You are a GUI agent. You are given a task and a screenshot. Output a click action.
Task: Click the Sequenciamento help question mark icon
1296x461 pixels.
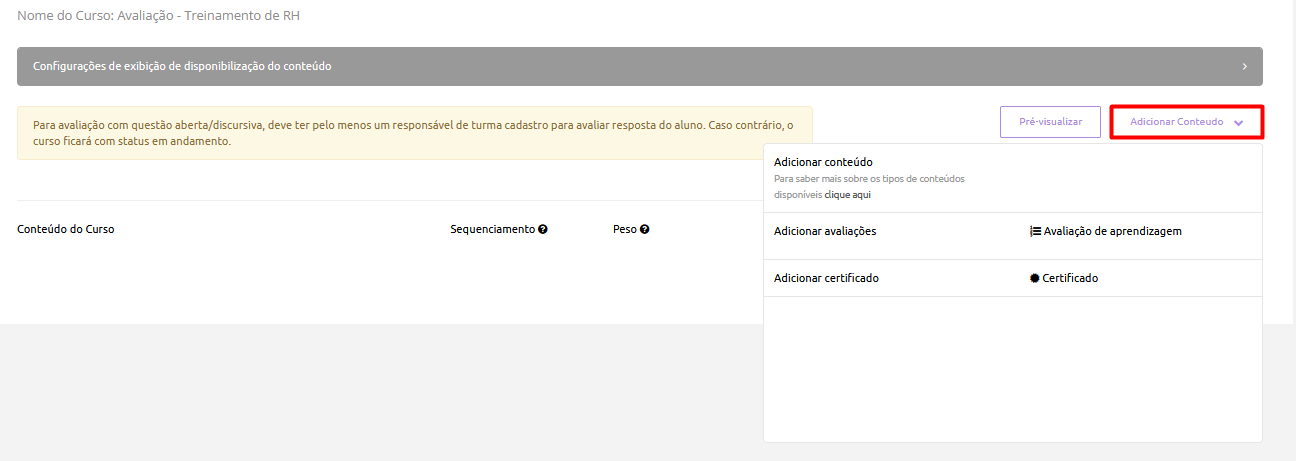pos(543,229)
